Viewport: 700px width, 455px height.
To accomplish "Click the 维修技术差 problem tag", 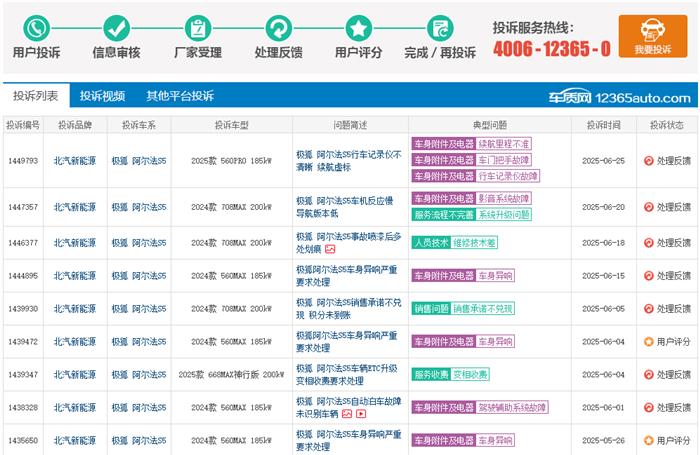I will (x=474, y=243).
